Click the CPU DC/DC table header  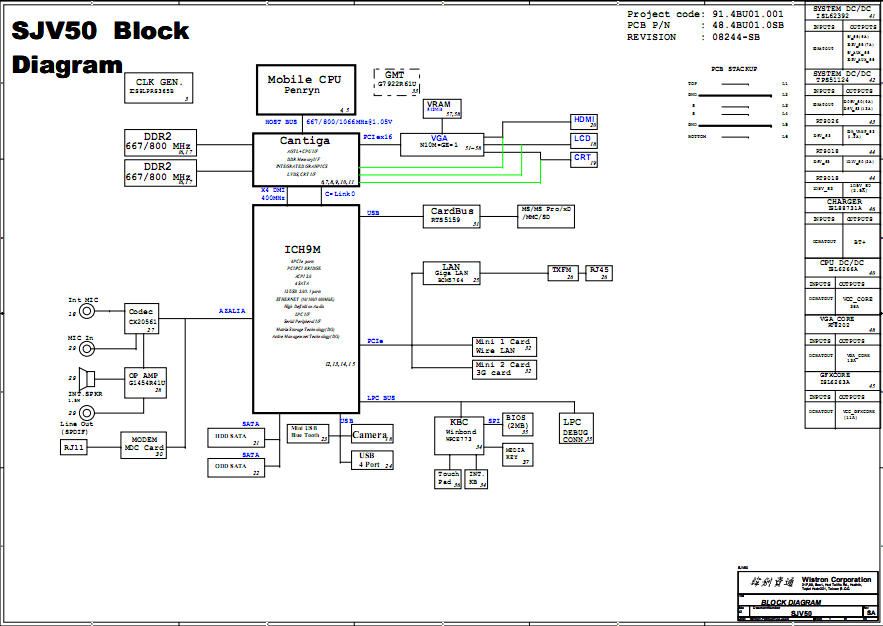tap(842, 266)
